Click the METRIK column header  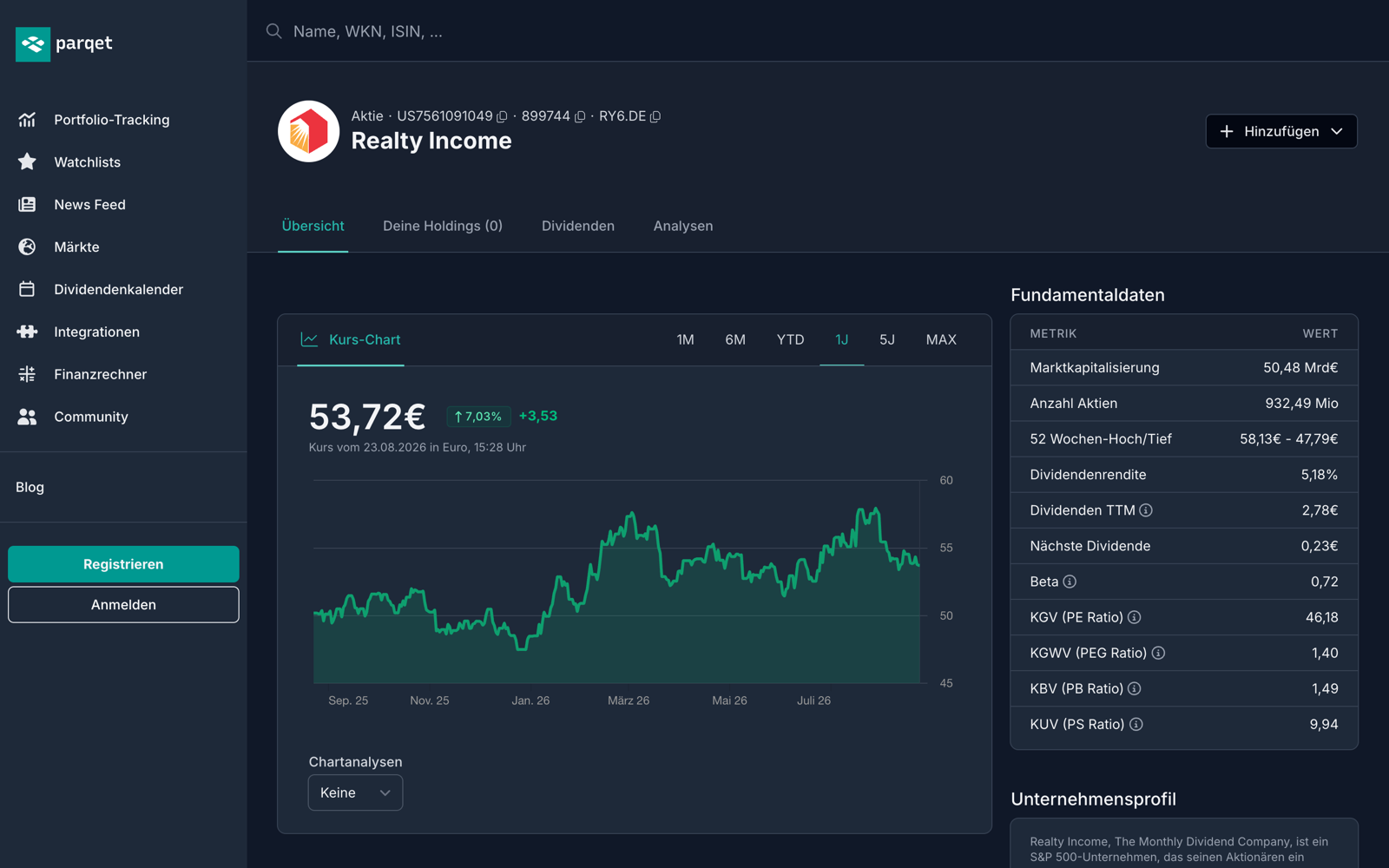[1053, 333]
